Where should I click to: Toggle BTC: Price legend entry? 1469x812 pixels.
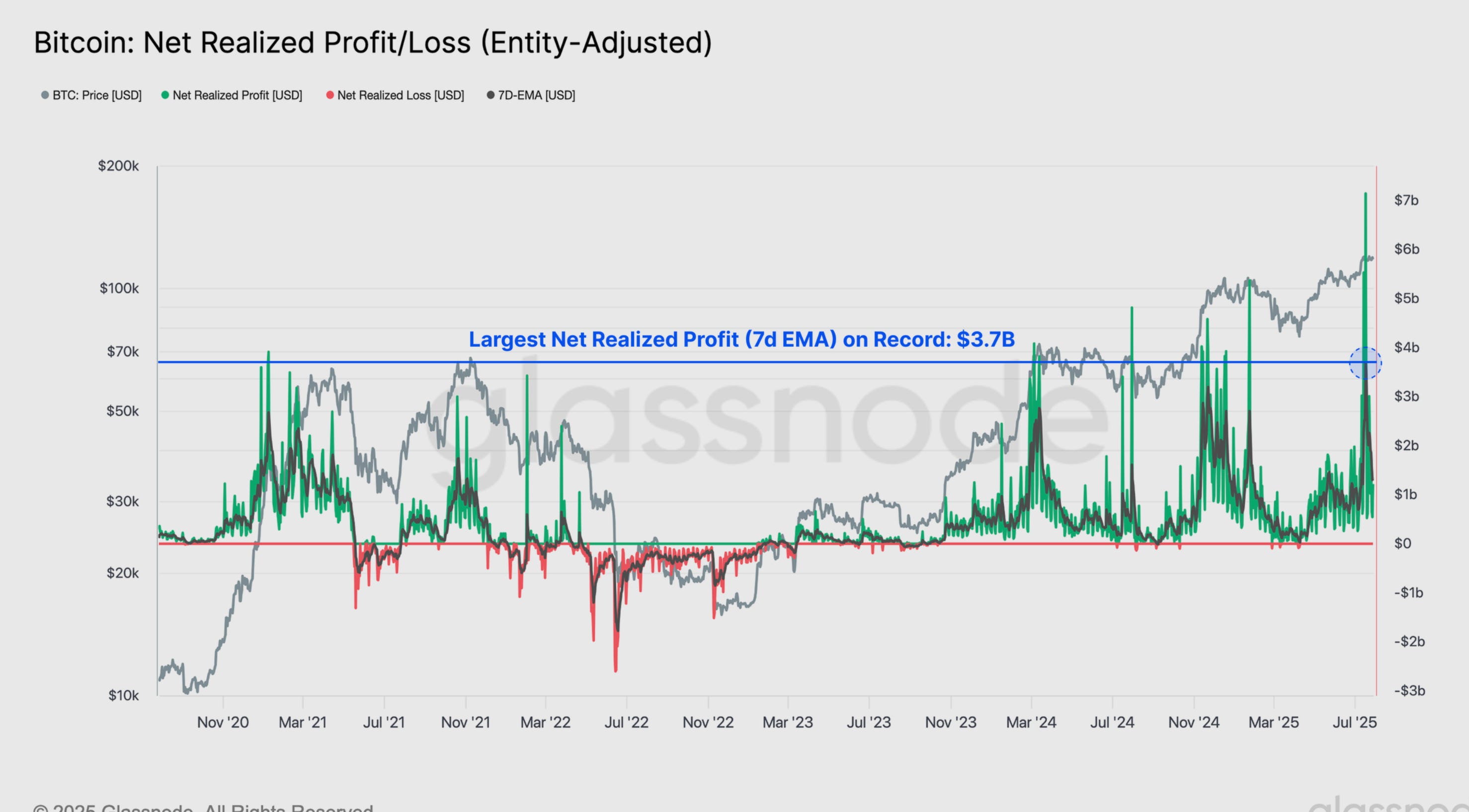(x=96, y=95)
